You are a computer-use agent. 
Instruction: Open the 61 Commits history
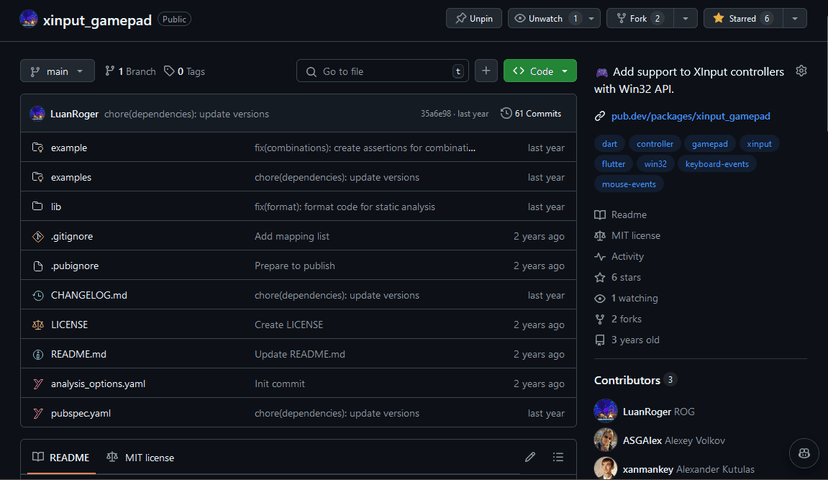531,114
